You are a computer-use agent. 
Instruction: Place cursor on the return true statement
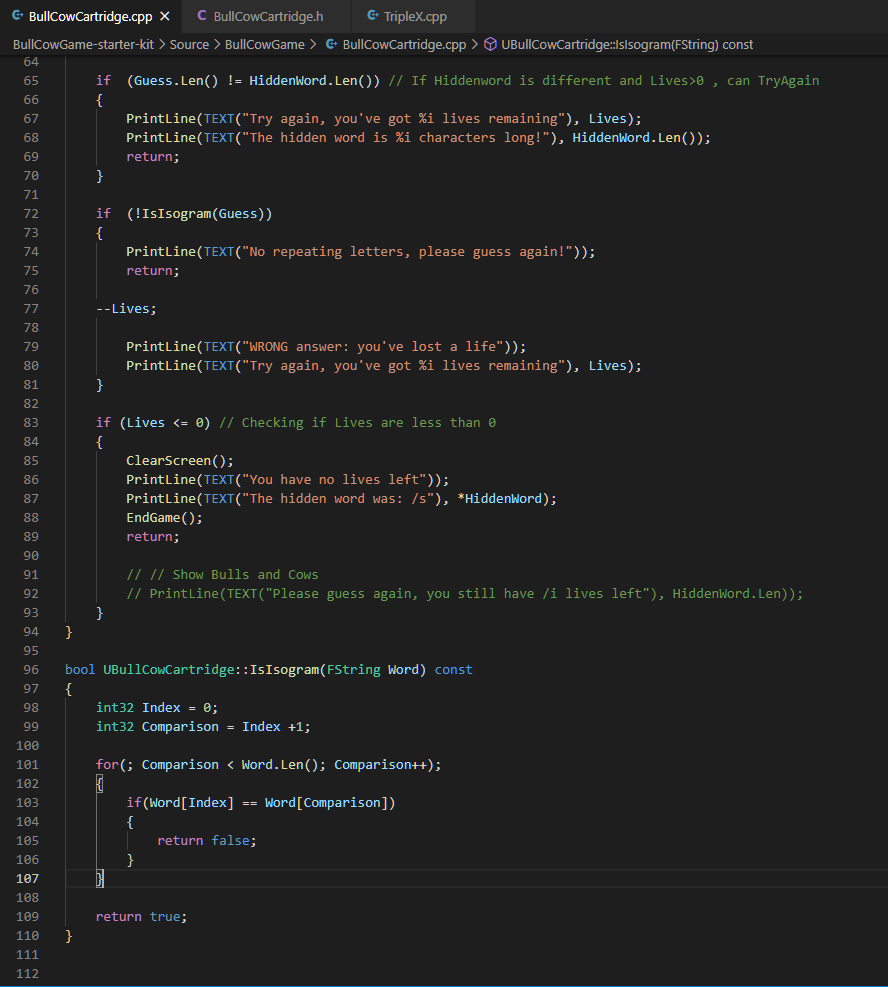[140, 916]
